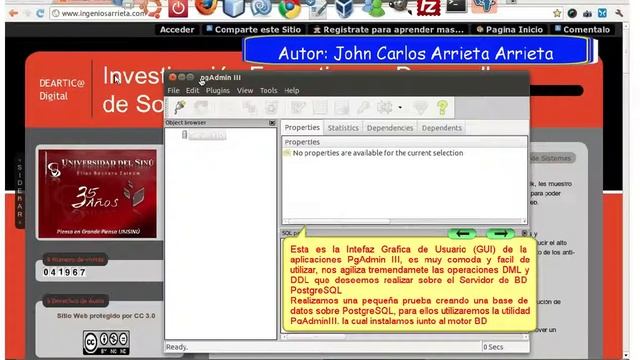Switch to the Dependents tab
This screenshot has width=640, height=360.
[x=442, y=128]
